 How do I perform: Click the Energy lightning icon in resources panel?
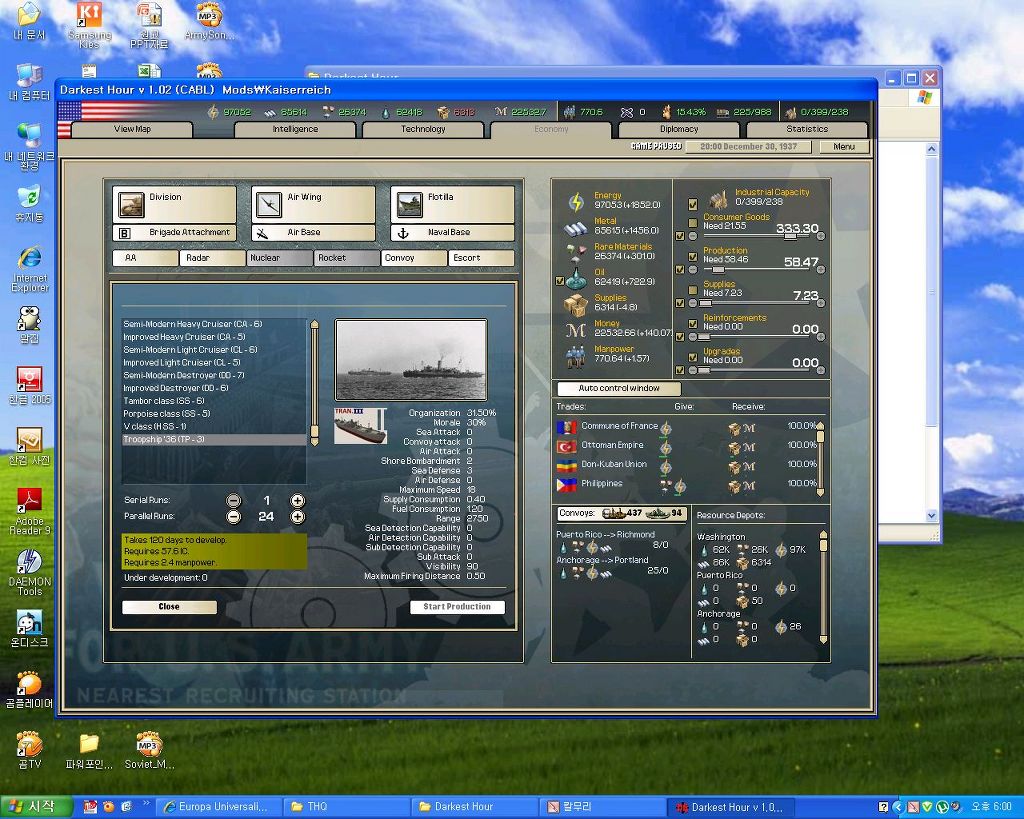tap(576, 202)
